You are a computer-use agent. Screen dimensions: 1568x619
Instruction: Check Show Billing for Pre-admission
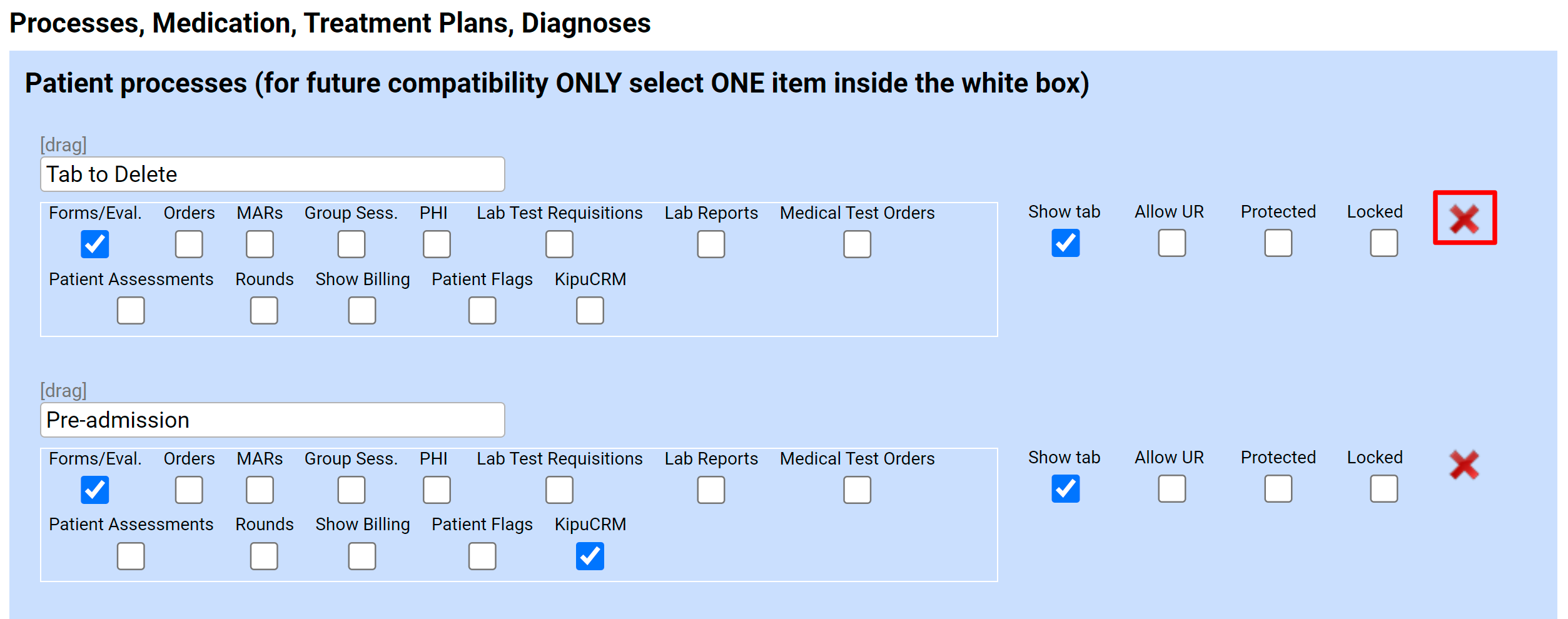[x=362, y=556]
